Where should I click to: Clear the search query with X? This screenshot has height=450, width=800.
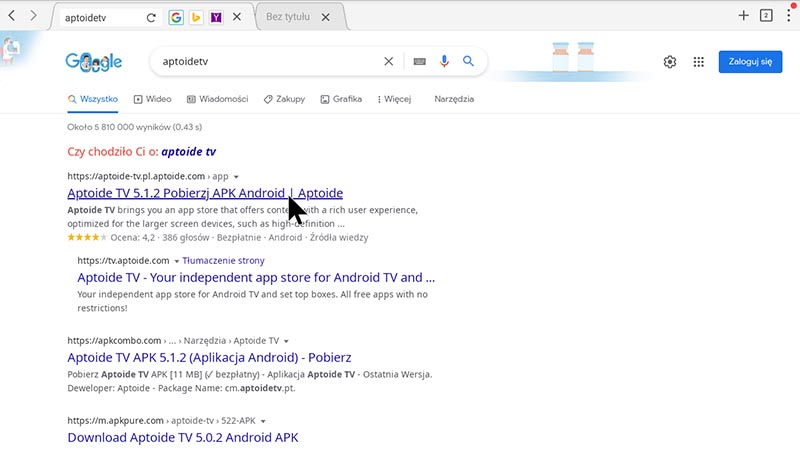[x=389, y=61]
